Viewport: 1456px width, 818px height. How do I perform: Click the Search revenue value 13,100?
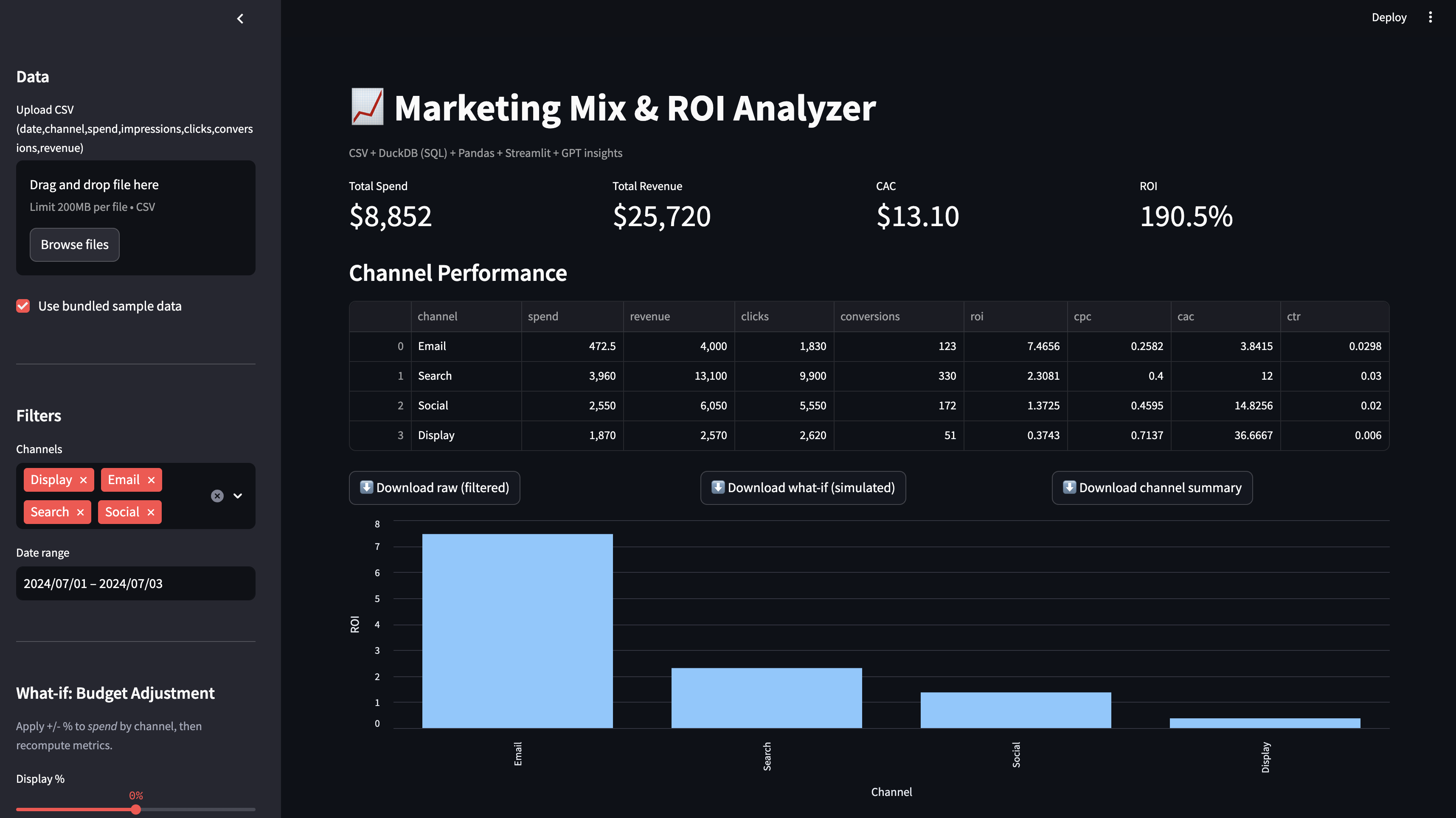coord(679,376)
